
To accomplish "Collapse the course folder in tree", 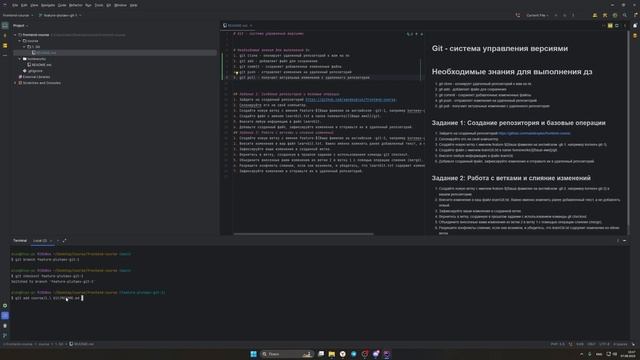I will [20, 41].
